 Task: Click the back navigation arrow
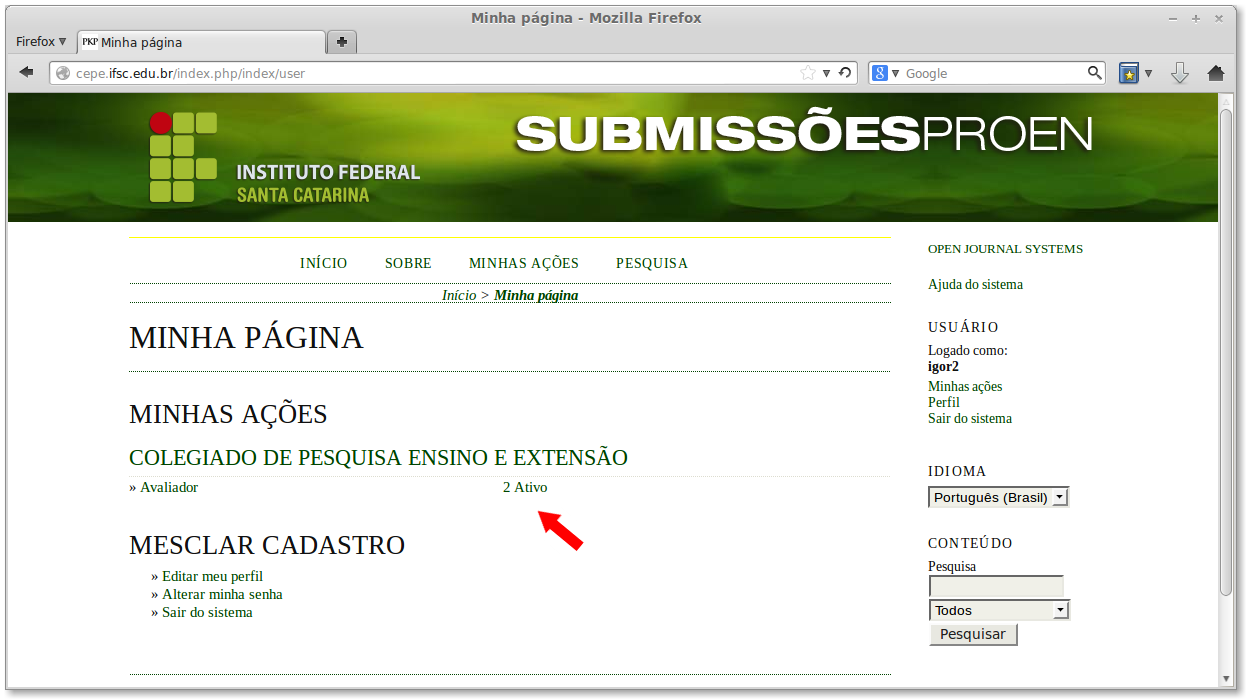point(27,72)
